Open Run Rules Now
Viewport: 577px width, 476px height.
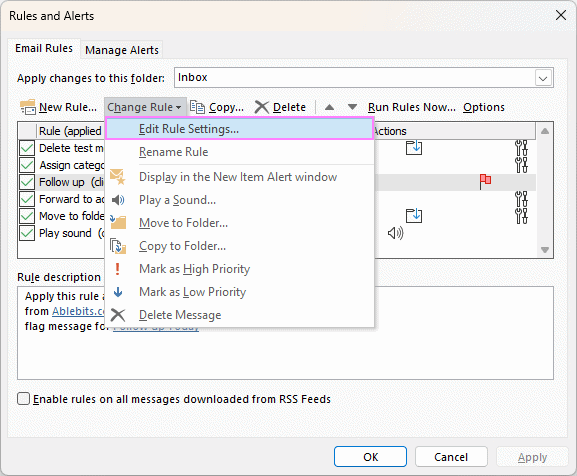[x=411, y=107]
